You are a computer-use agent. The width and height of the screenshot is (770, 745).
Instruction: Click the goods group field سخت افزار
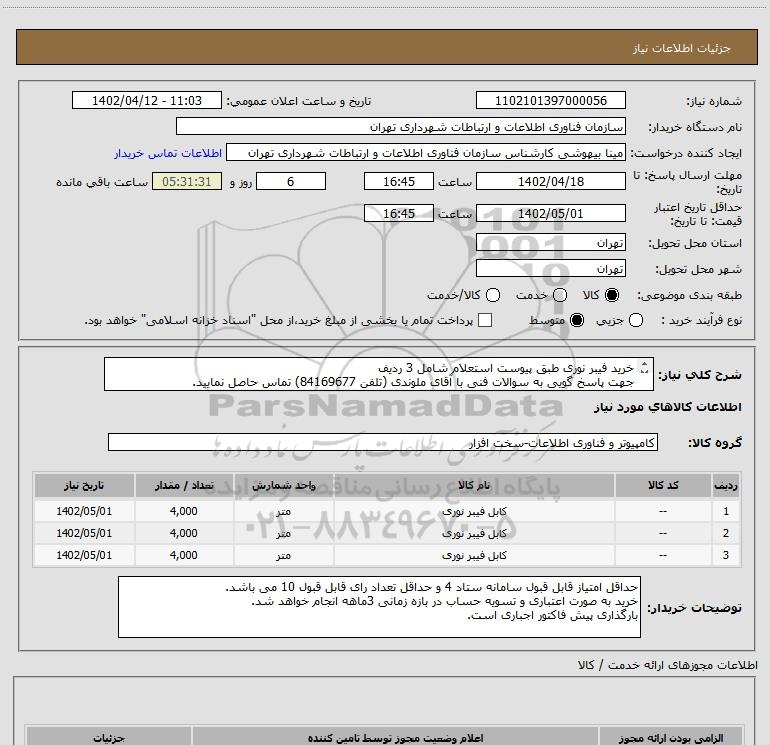(383, 442)
